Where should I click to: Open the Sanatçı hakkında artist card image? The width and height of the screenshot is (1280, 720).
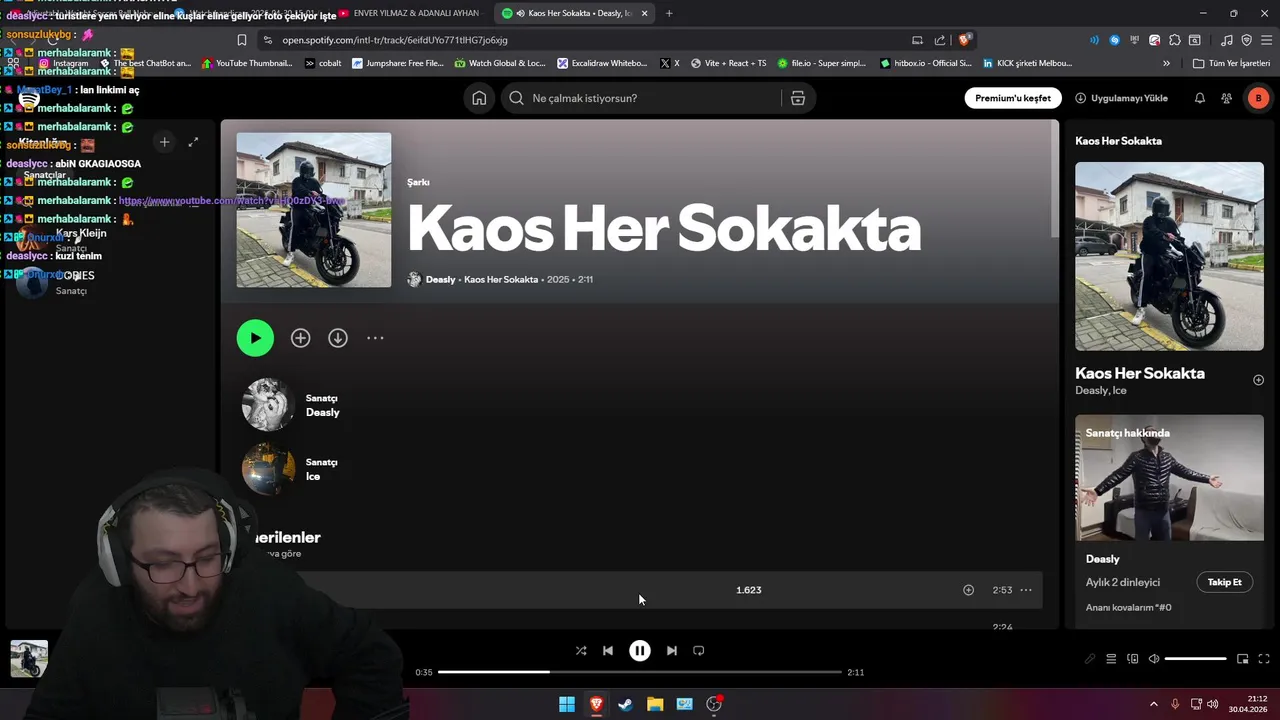point(1169,478)
